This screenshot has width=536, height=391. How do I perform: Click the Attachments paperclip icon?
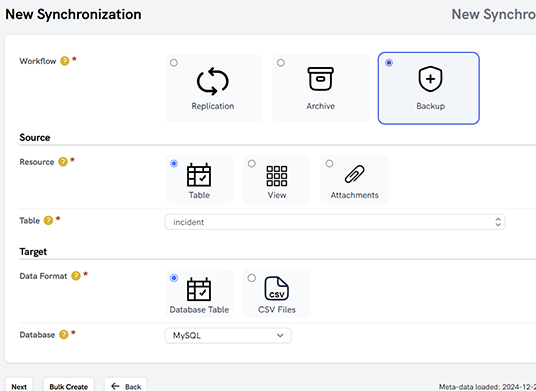pos(354,174)
